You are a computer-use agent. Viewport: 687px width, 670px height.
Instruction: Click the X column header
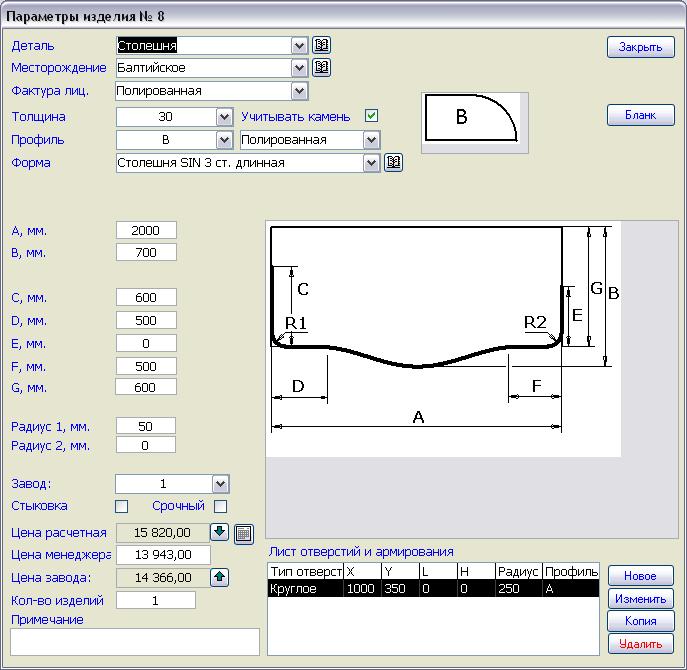pos(363,571)
